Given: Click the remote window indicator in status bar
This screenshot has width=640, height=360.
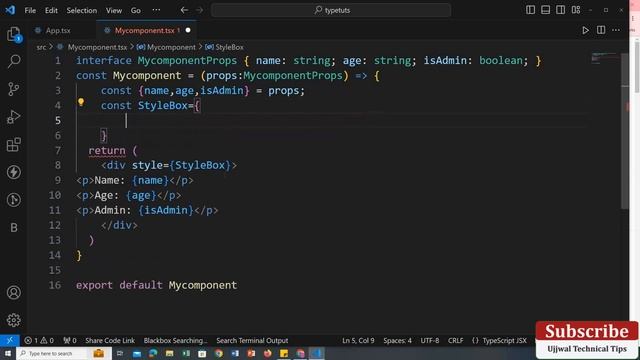Looking at the screenshot, I should pyautogui.click(x=9, y=340).
